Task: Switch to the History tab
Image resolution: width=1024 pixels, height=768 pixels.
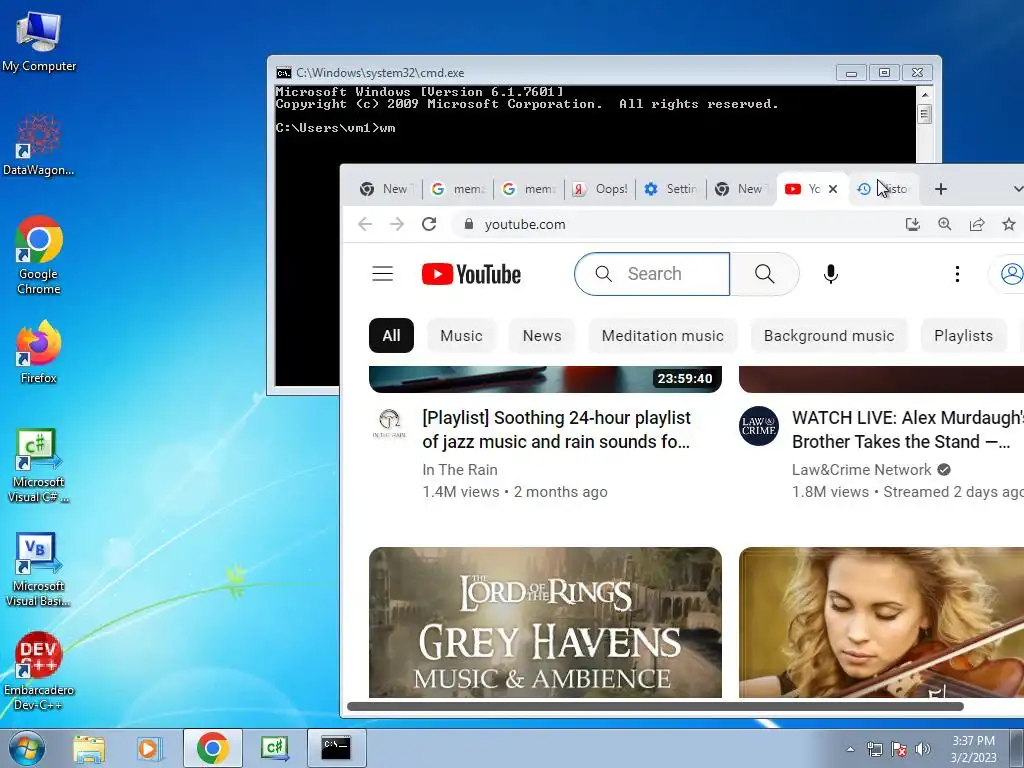Action: click(x=884, y=189)
